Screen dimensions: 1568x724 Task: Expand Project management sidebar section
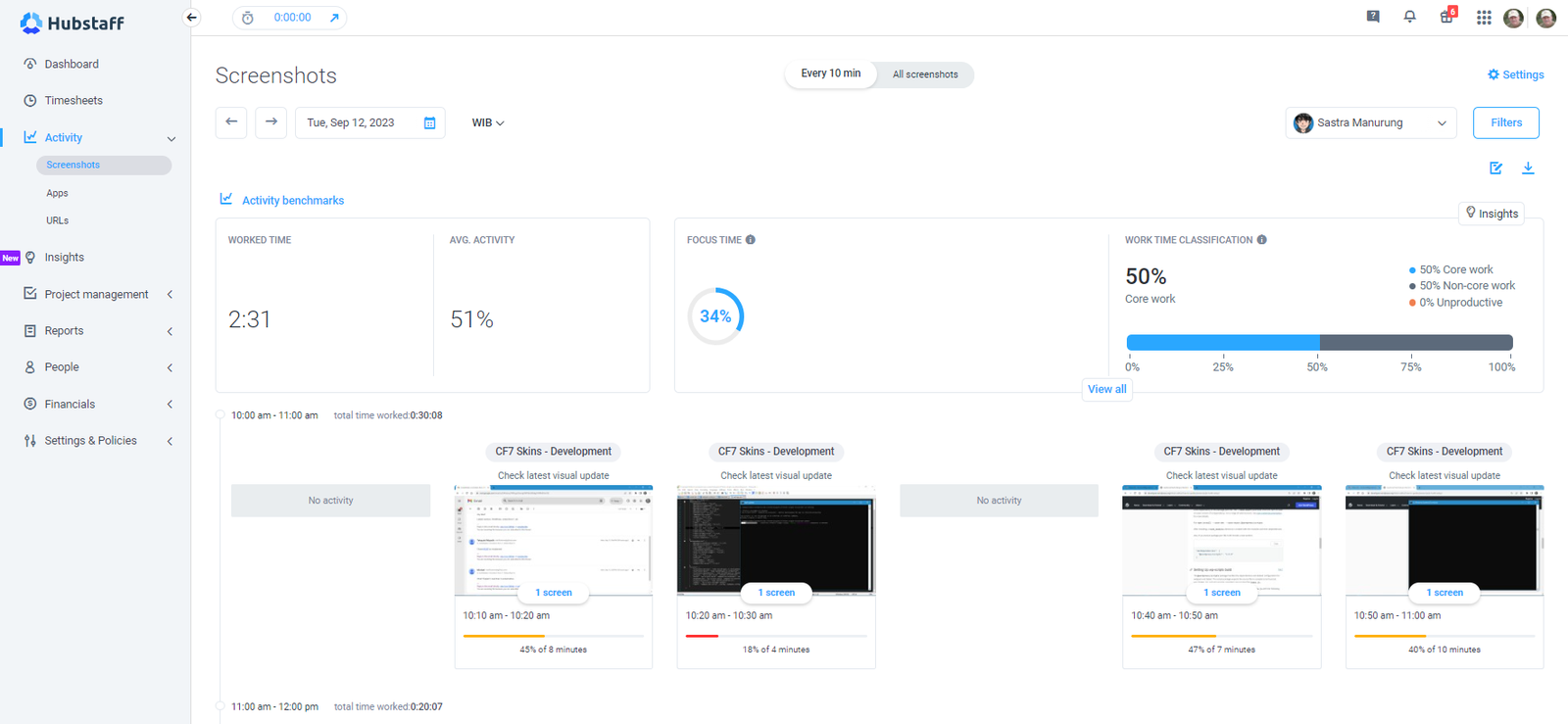point(96,295)
